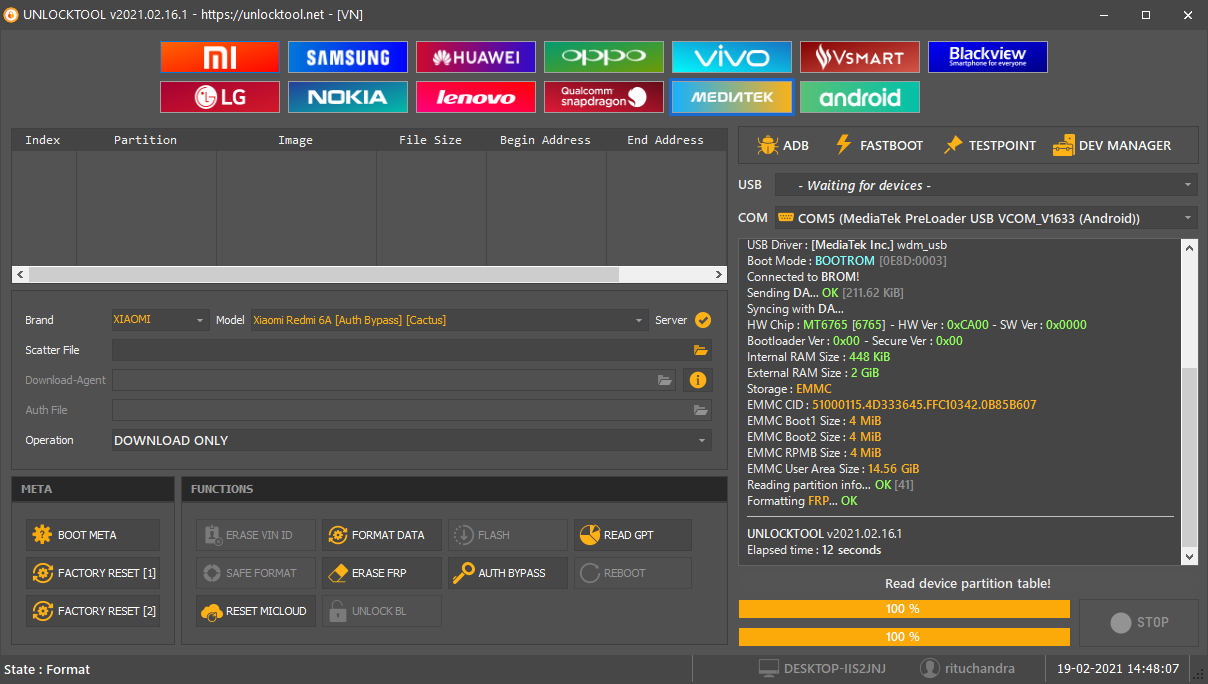Screen dimensions: 1208x684
Task: Select the Qualcomm Snapdragon logo
Action: click(x=604, y=97)
